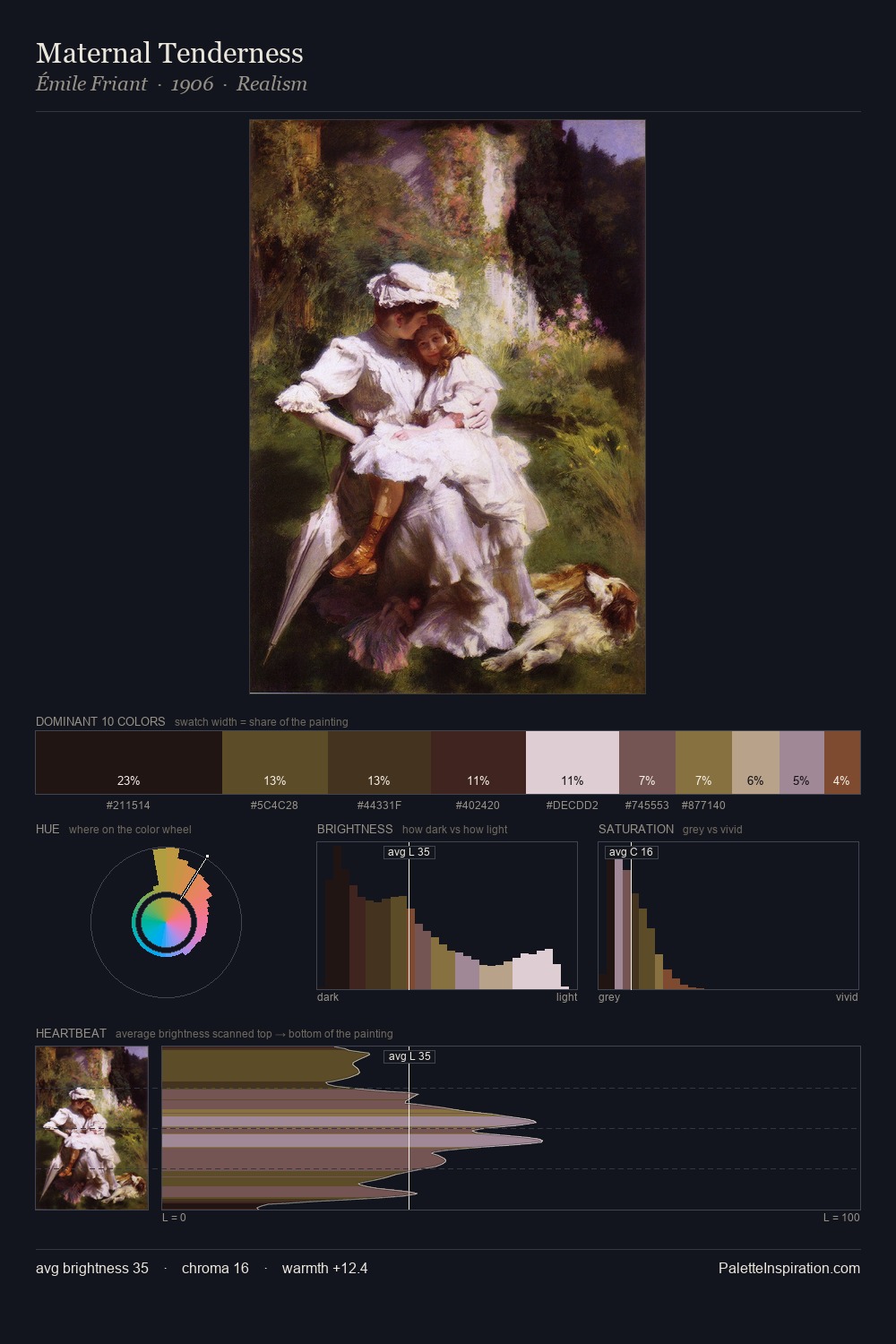Click the footer text chroma 16
This screenshot has height=1344, width=896.
(215, 1269)
